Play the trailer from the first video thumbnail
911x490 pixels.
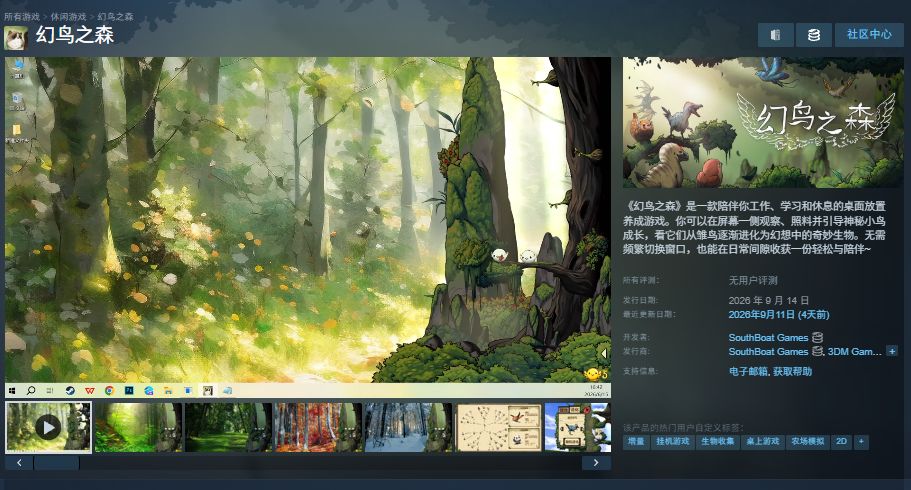tap(48, 427)
